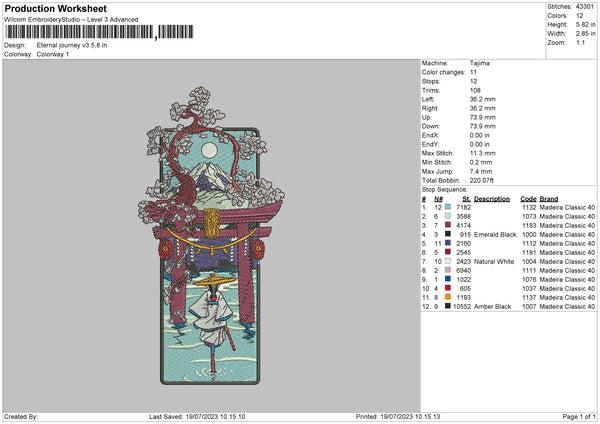Click the Height value 5.82 in
The image size is (600, 424).
[585, 24]
